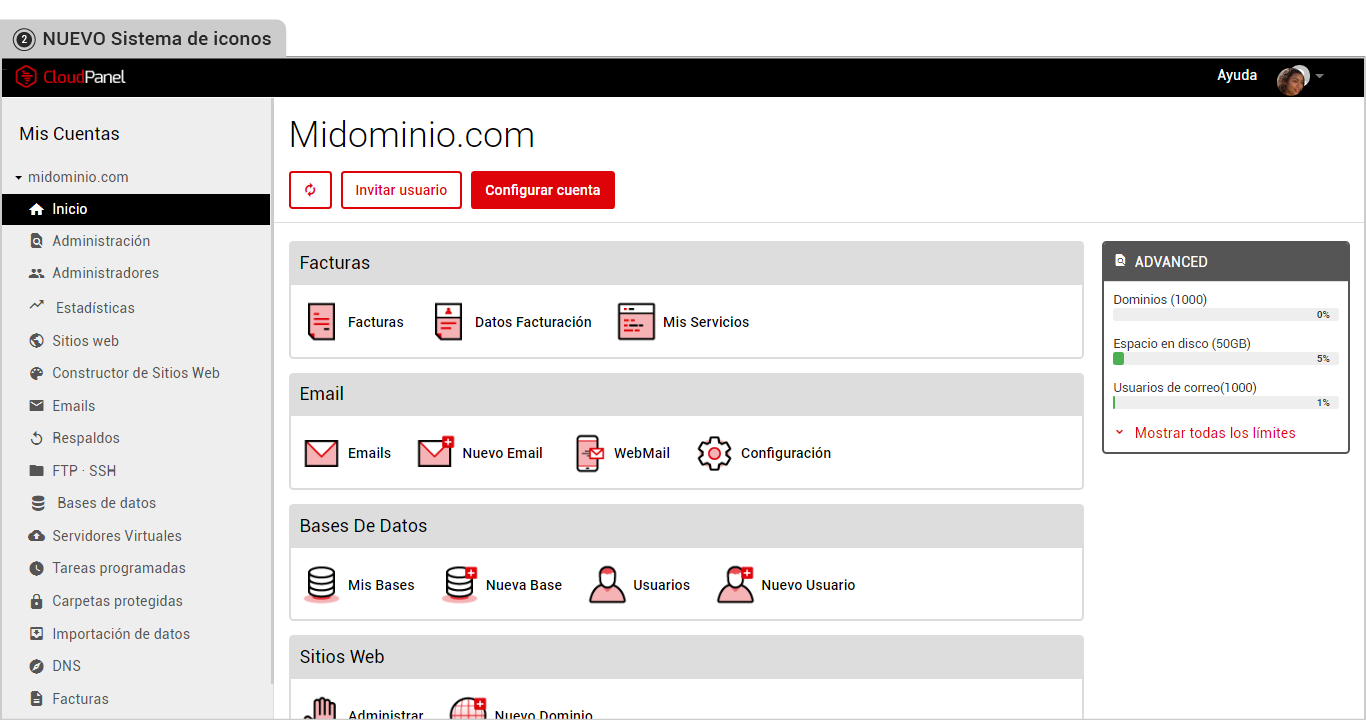Click the Configurar cuenta button
1366x720 pixels.
pyautogui.click(x=542, y=189)
